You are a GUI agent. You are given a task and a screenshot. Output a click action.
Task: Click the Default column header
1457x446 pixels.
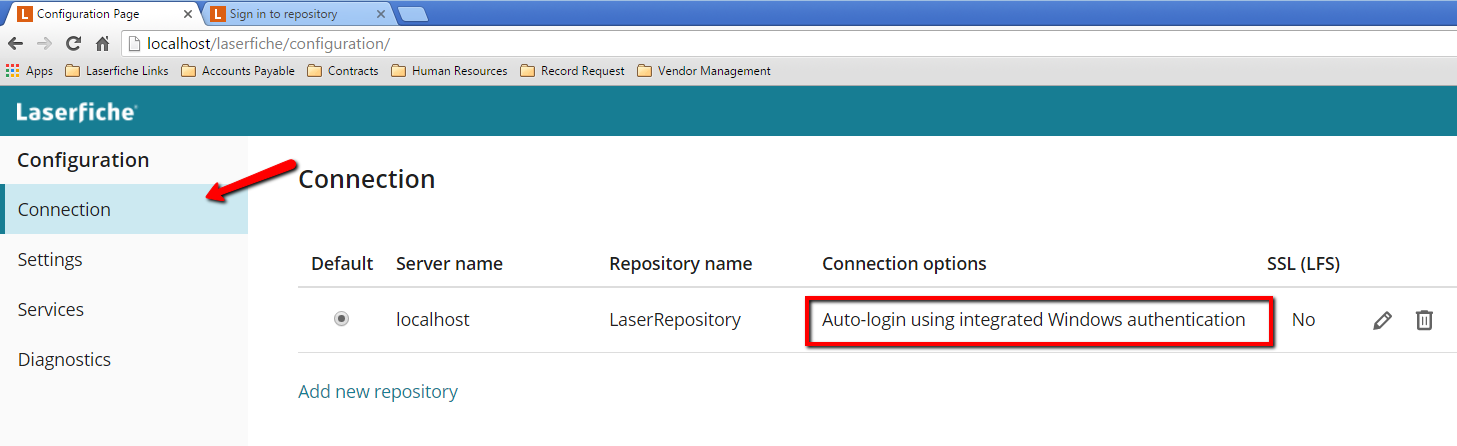point(342,264)
